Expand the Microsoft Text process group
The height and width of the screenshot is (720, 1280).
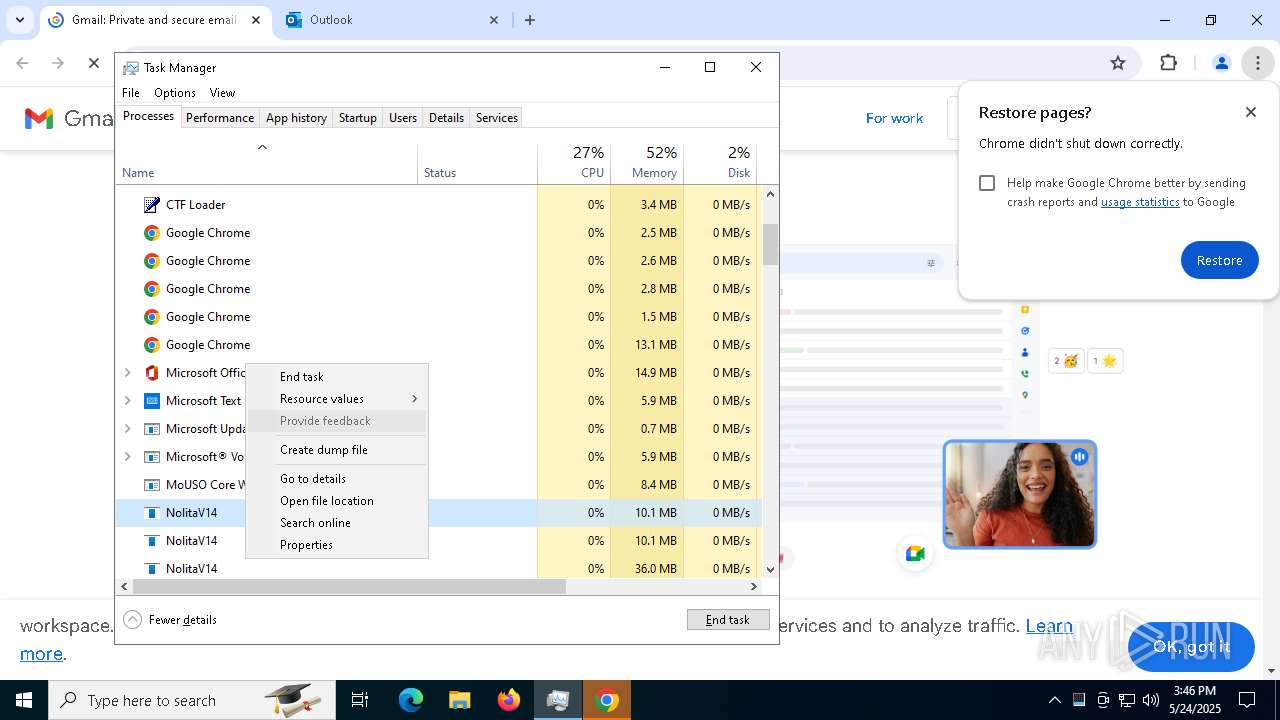(x=127, y=400)
